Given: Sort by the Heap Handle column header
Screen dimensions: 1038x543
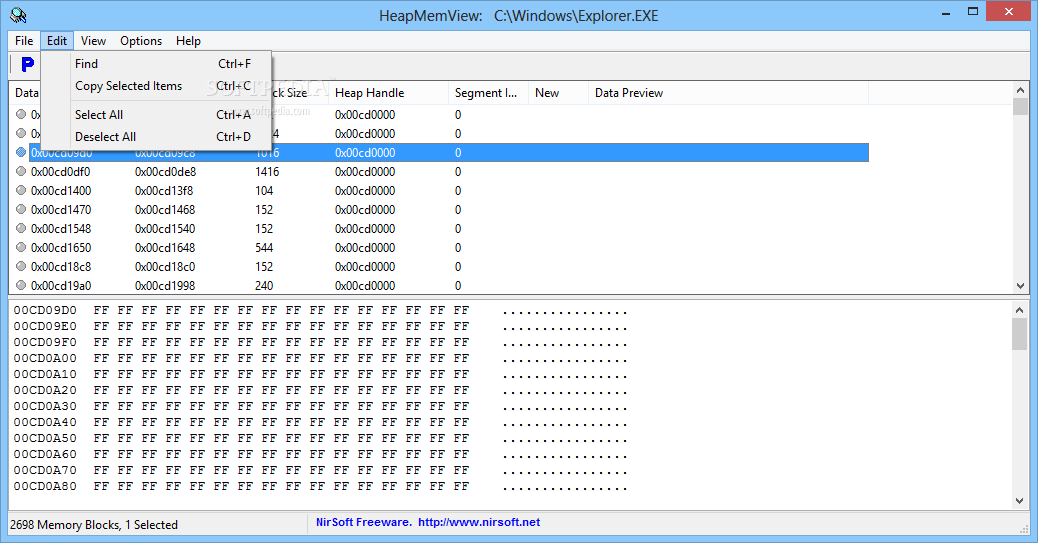Looking at the screenshot, I should pos(388,93).
